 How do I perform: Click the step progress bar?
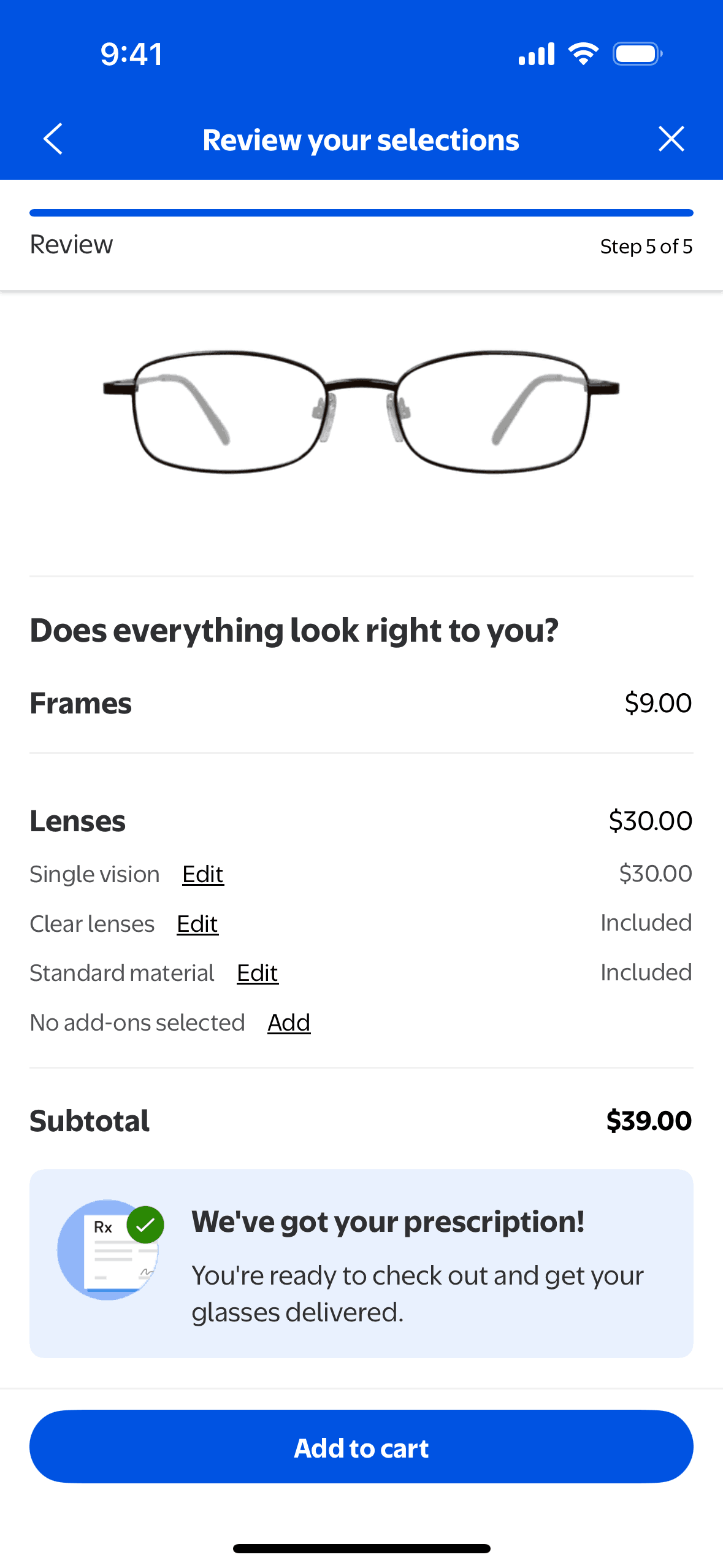(361, 213)
